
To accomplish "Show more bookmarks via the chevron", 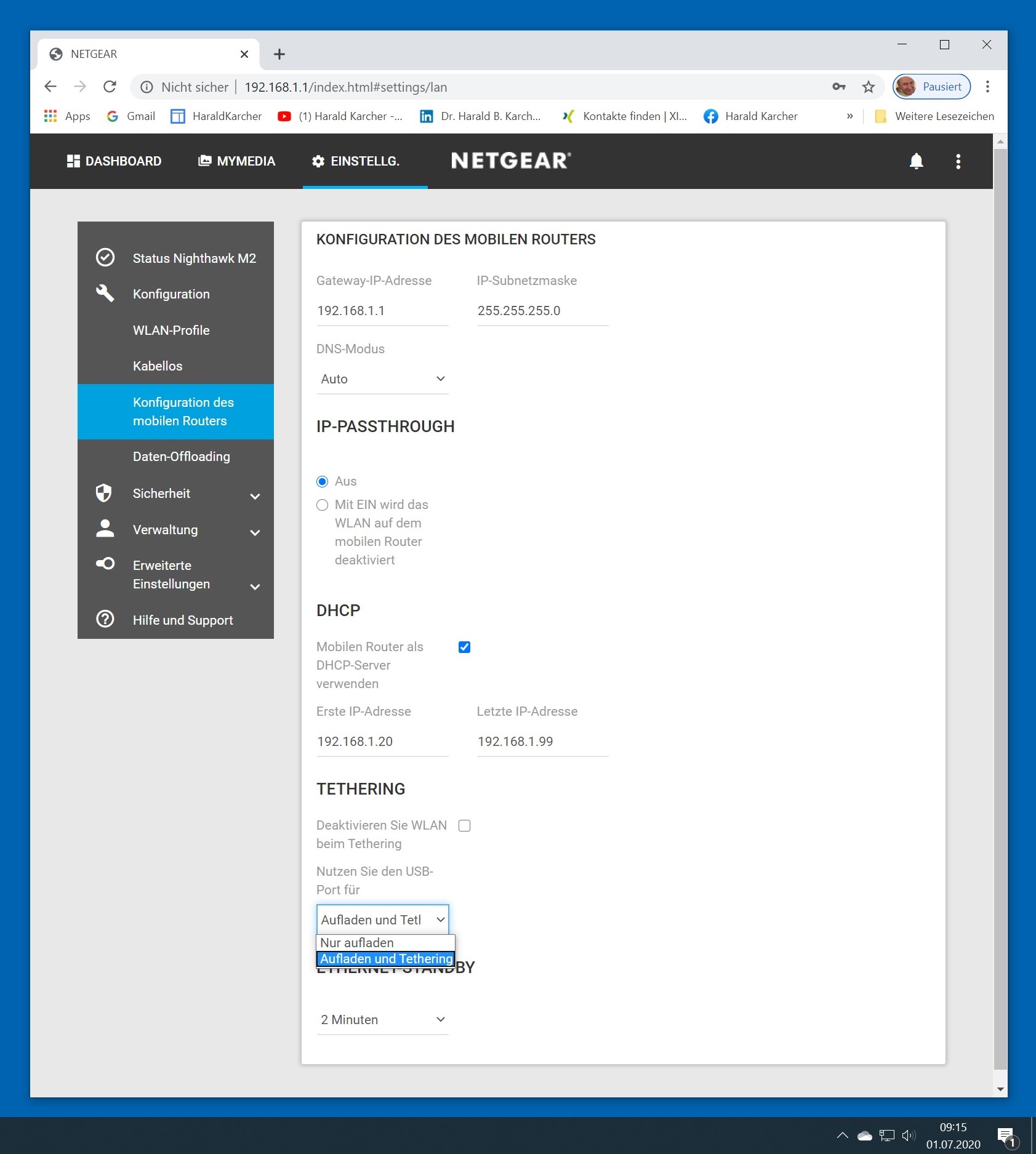I will [849, 116].
